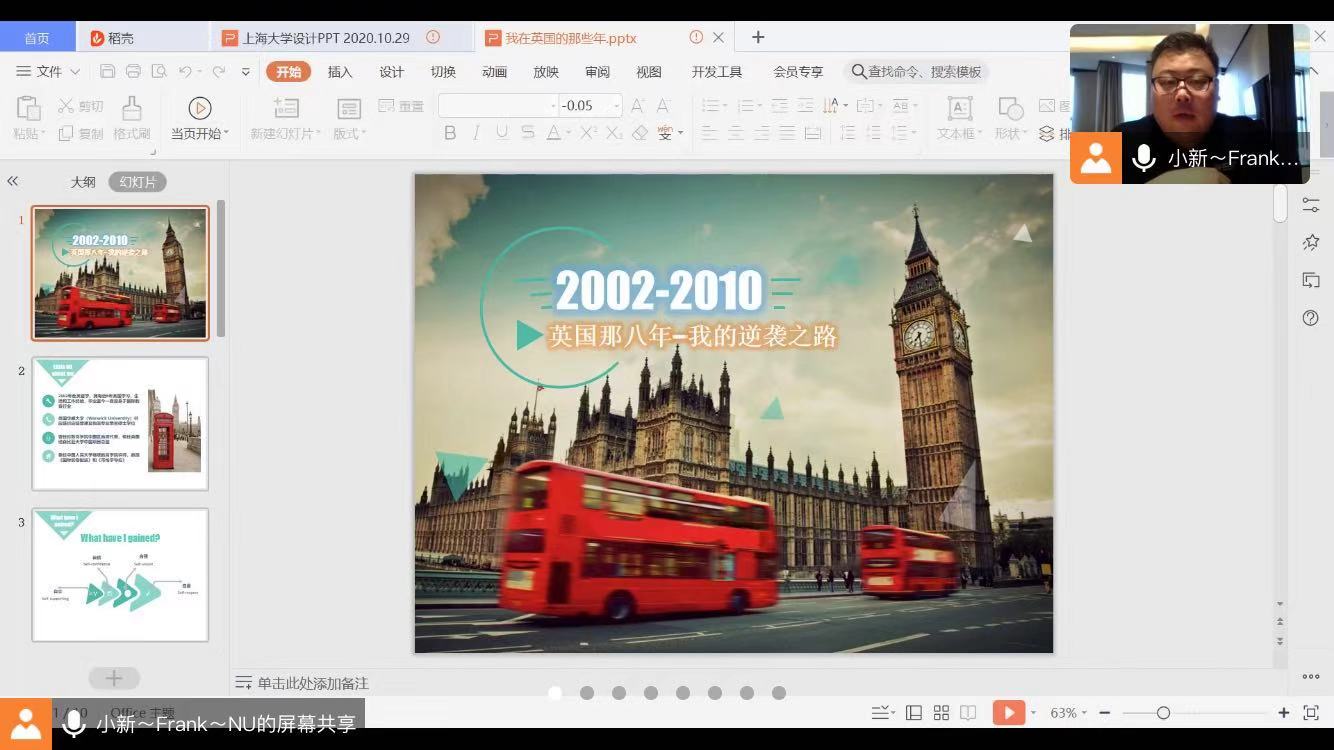
Task: Select the format painter (格式刷)
Action: click(131, 118)
